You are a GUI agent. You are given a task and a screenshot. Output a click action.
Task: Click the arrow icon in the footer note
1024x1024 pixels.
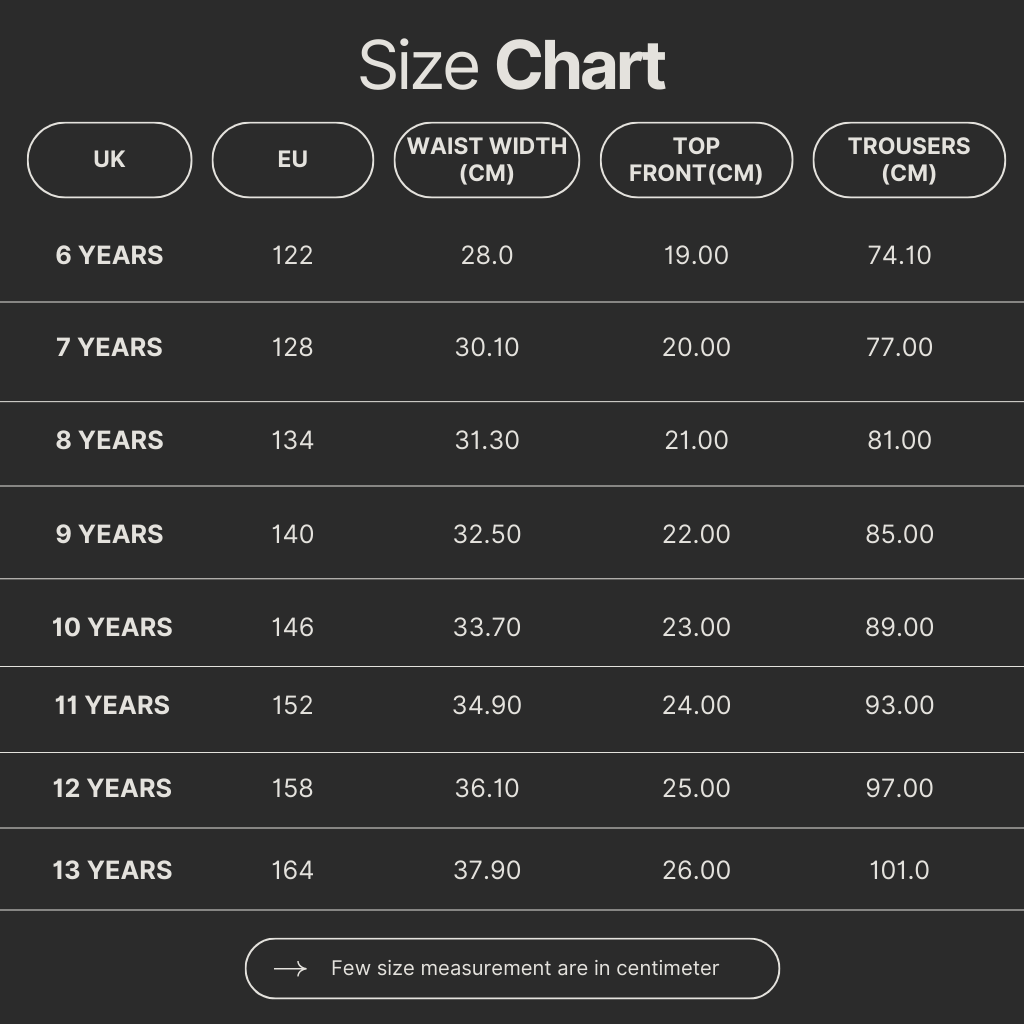(290, 968)
